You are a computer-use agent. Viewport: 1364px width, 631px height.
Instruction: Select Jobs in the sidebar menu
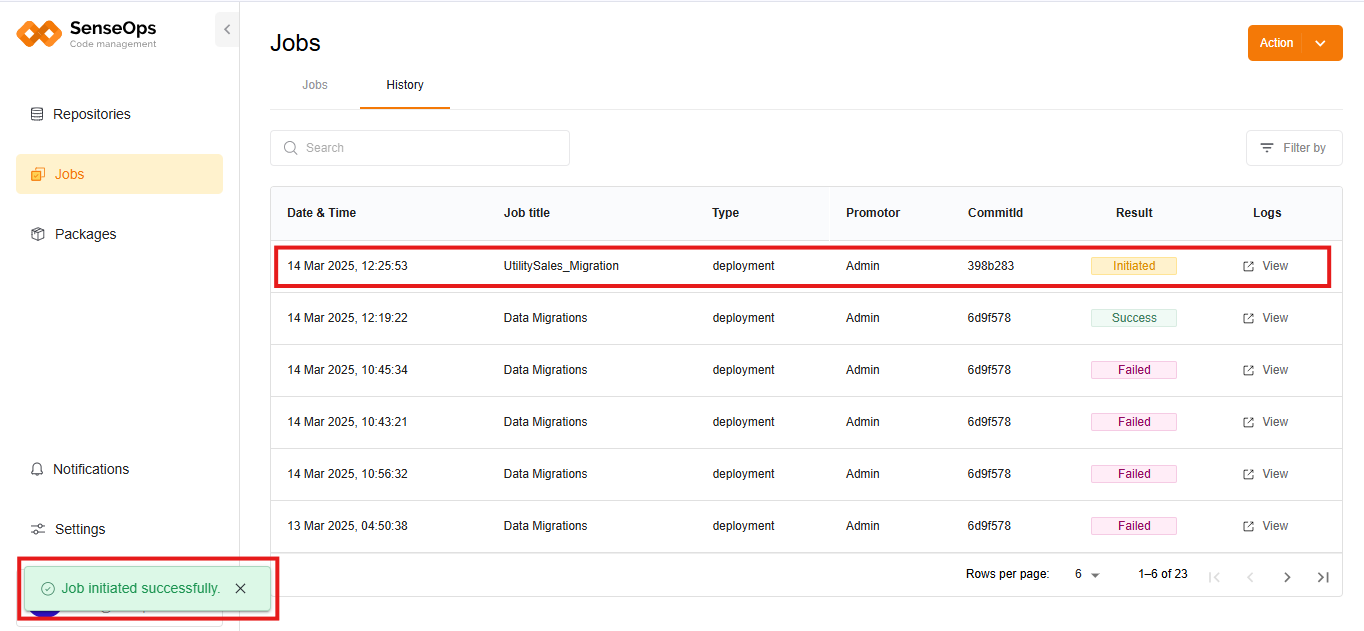click(x=69, y=174)
